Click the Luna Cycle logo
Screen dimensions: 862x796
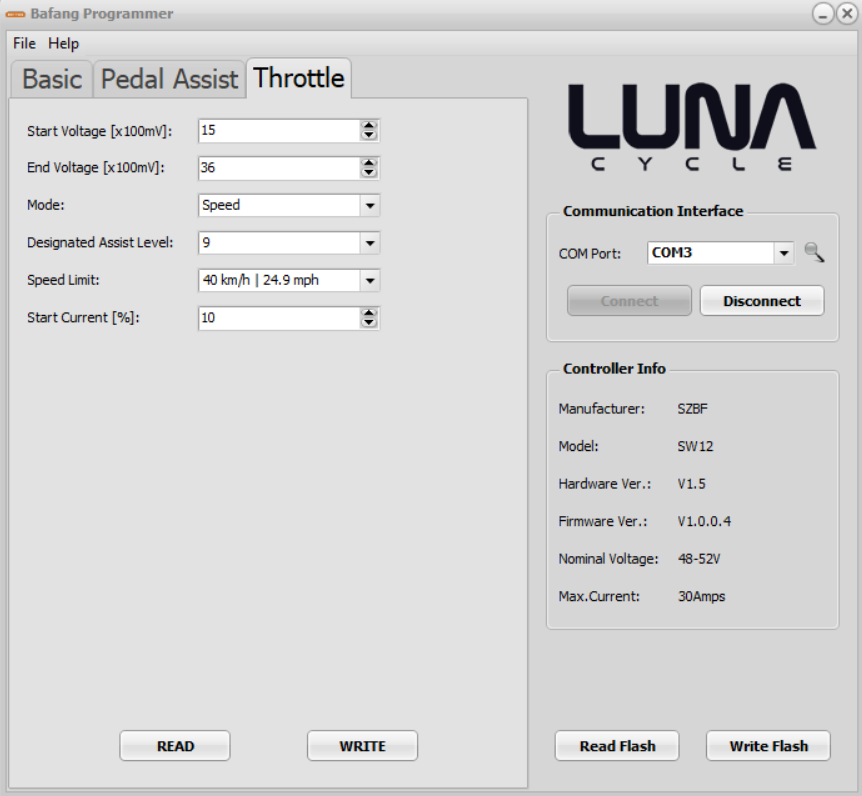pos(692,129)
